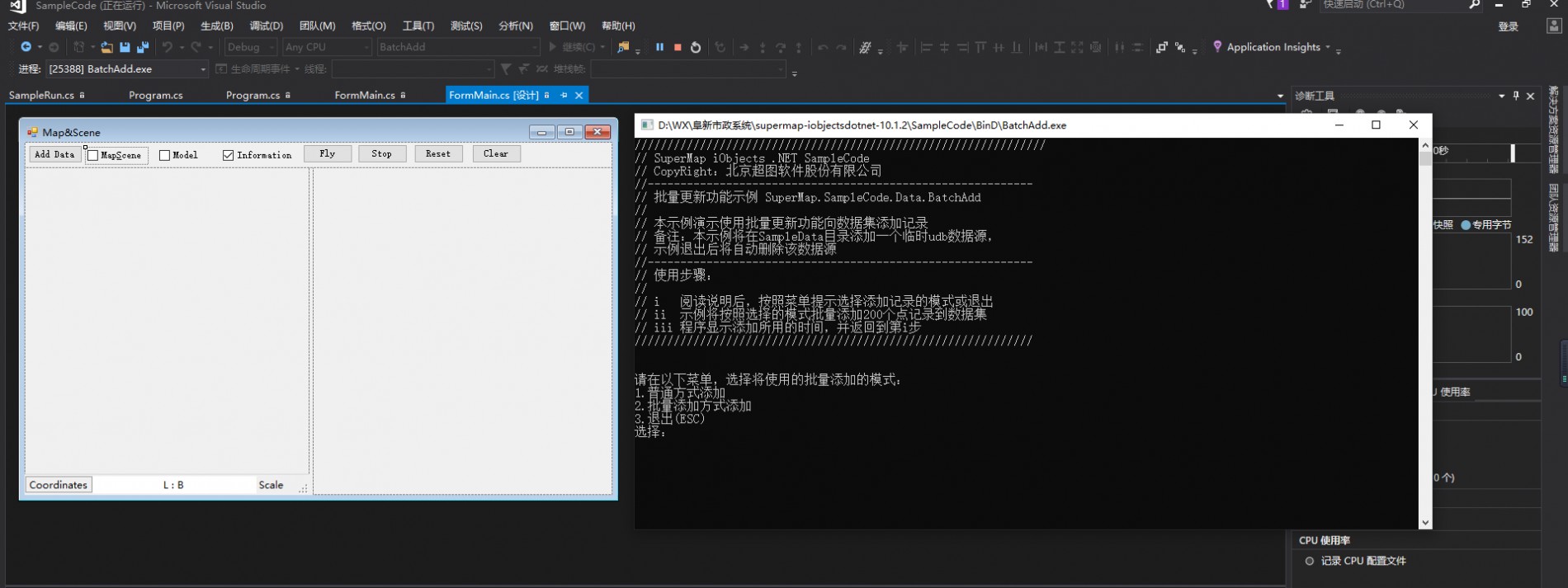Save current file via floppy icon
Viewport: 1568px width, 588px height.
click(125, 47)
